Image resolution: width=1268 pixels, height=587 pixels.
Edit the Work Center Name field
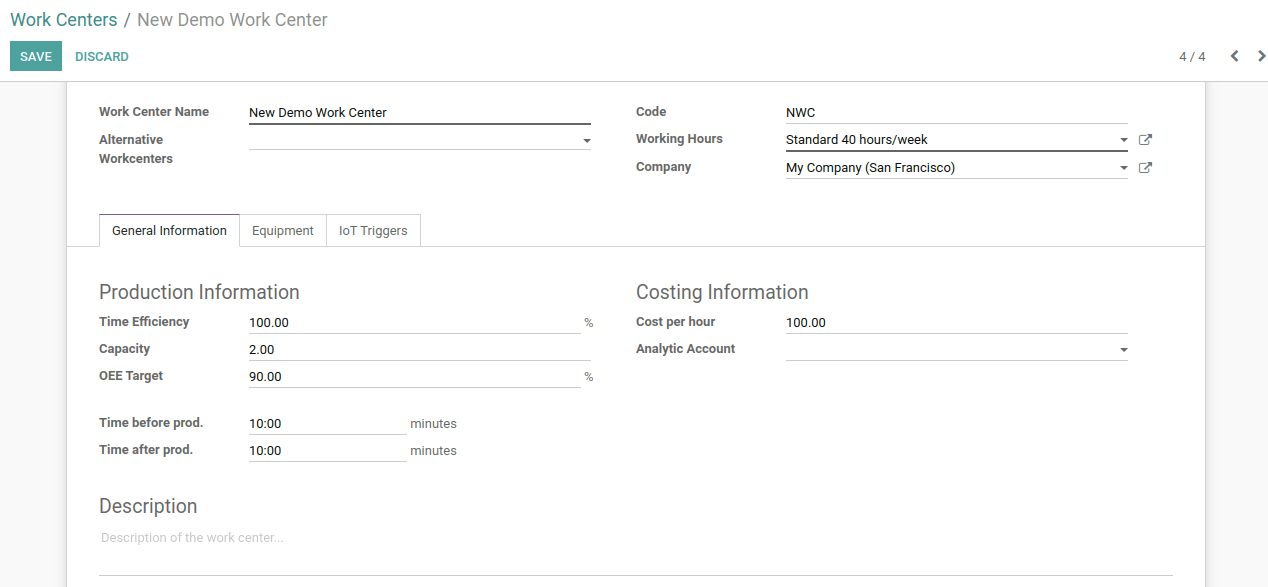[420, 113]
